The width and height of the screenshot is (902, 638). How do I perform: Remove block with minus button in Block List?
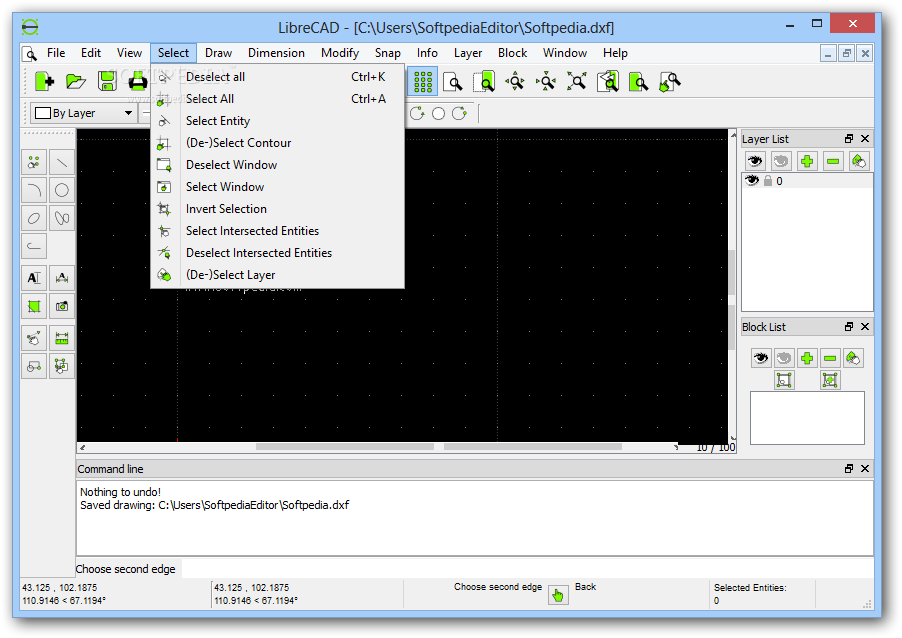click(830, 358)
